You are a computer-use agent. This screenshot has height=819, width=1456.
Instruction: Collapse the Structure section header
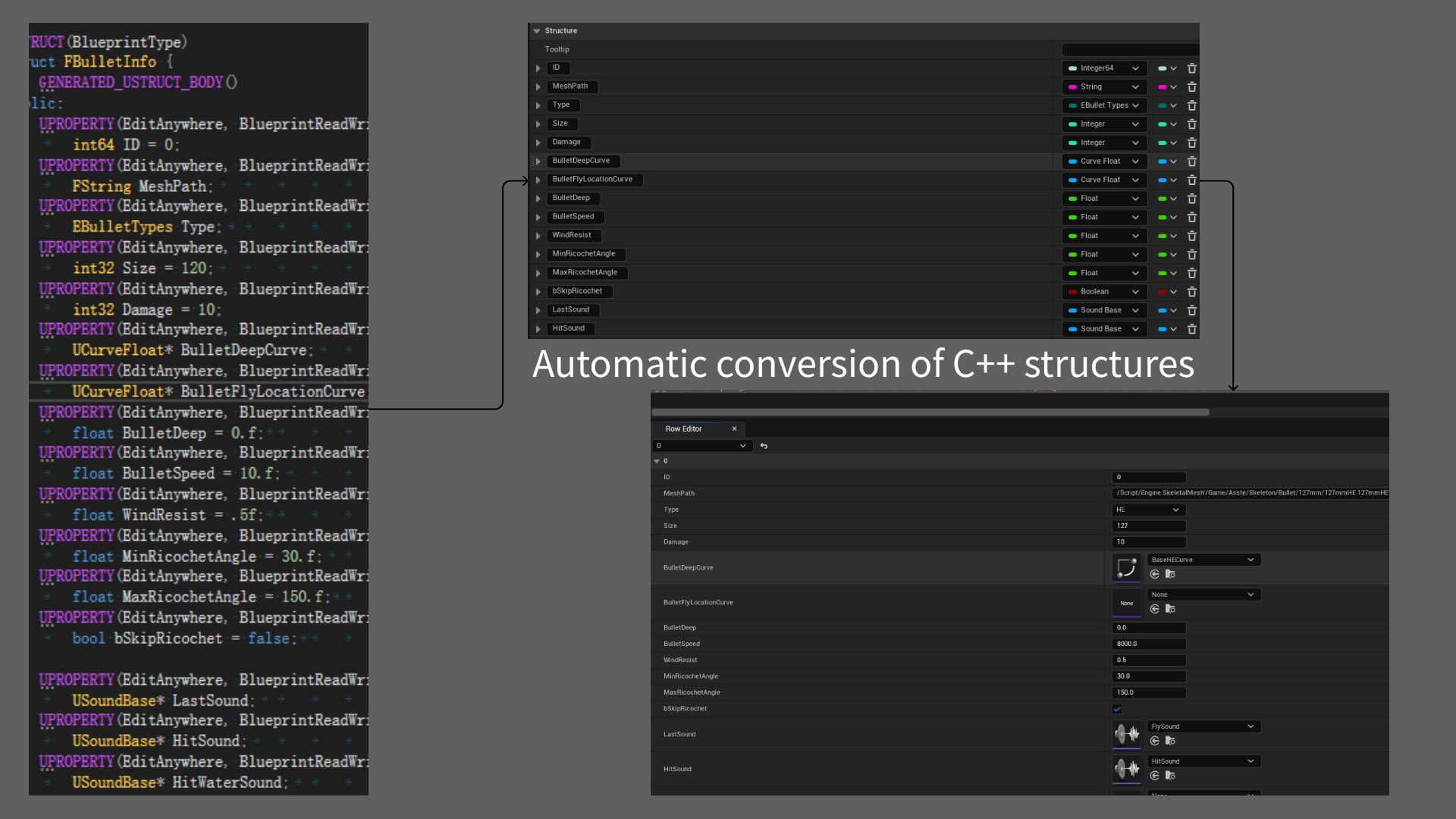point(537,31)
